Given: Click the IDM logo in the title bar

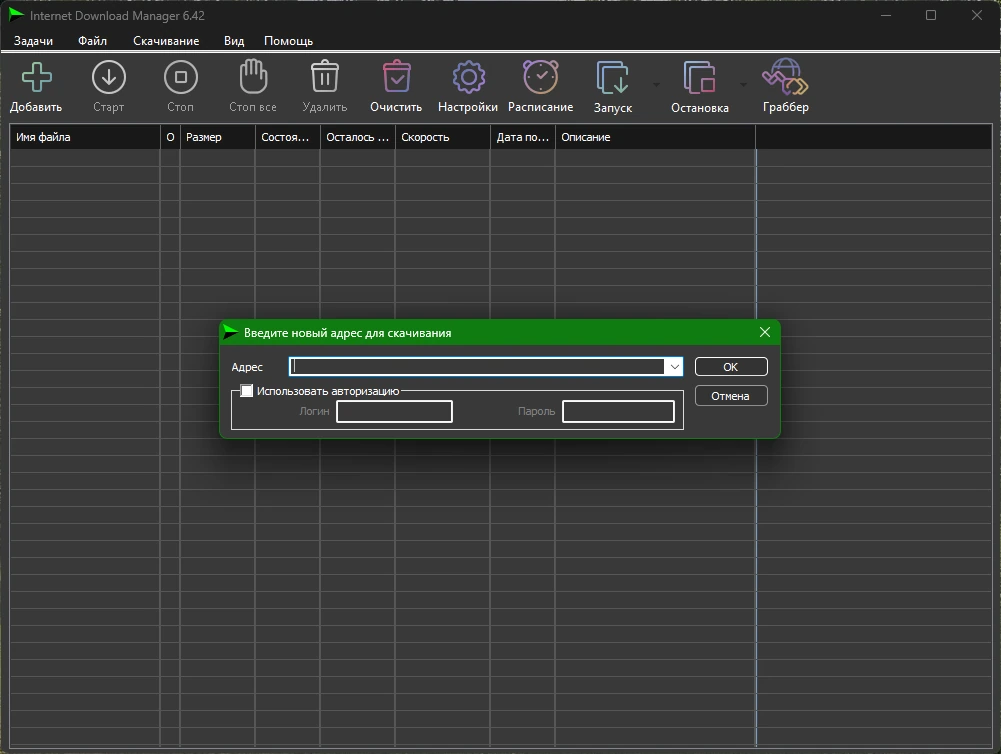Looking at the screenshot, I should click(16, 15).
